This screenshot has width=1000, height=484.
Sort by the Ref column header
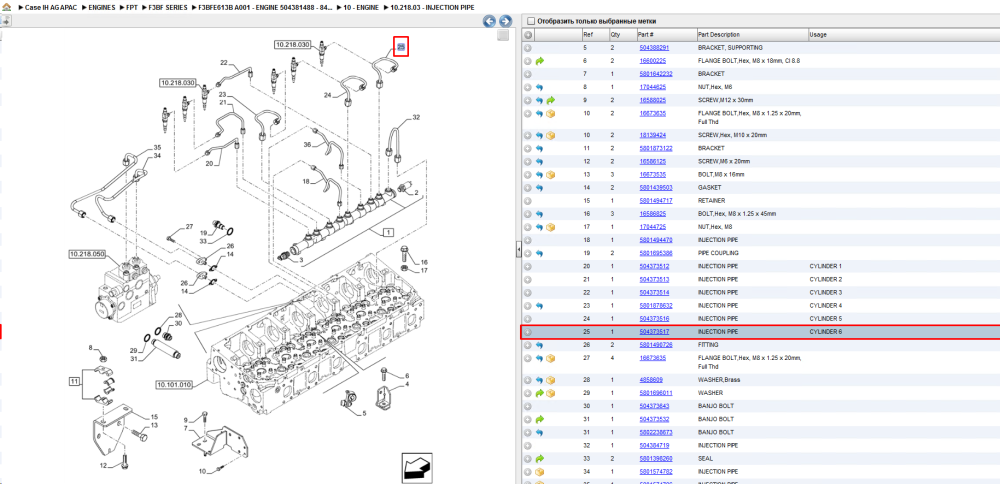[x=595, y=34]
